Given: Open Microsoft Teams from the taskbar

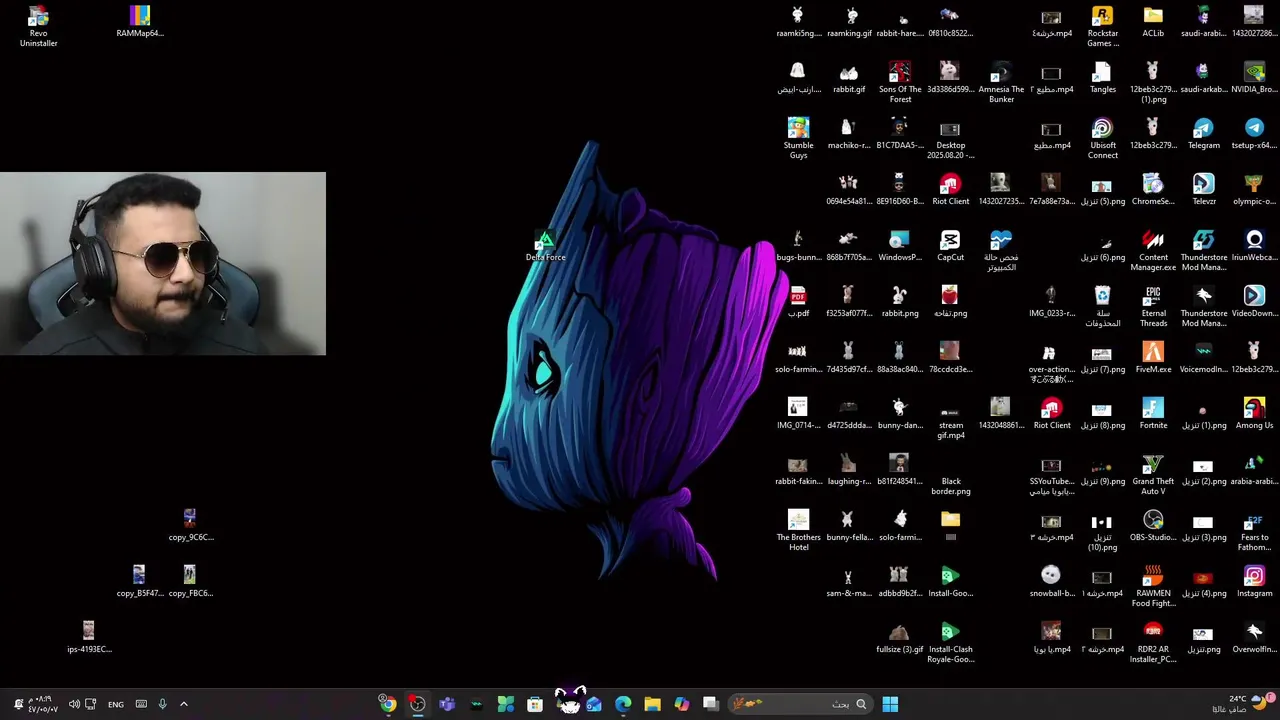Looking at the screenshot, I should pyautogui.click(x=447, y=704).
